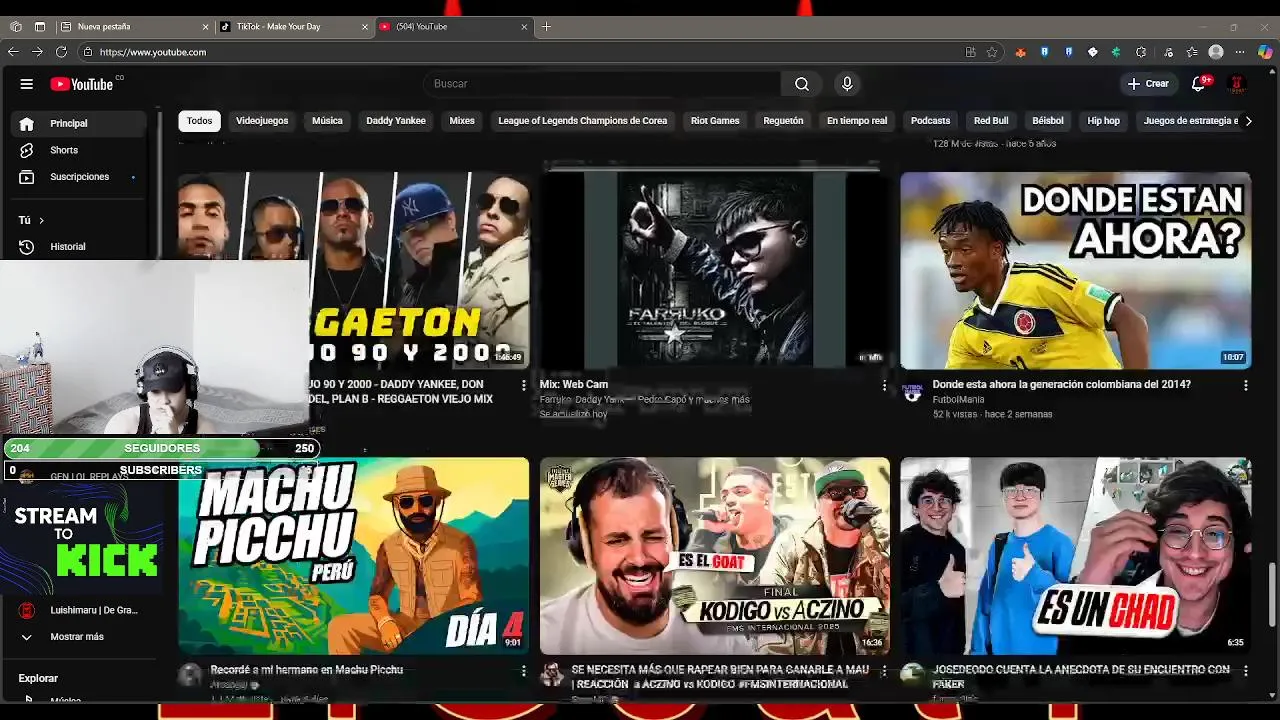Add page to favorites with star icon
Screen dimensions: 1280x720
[x=992, y=52]
